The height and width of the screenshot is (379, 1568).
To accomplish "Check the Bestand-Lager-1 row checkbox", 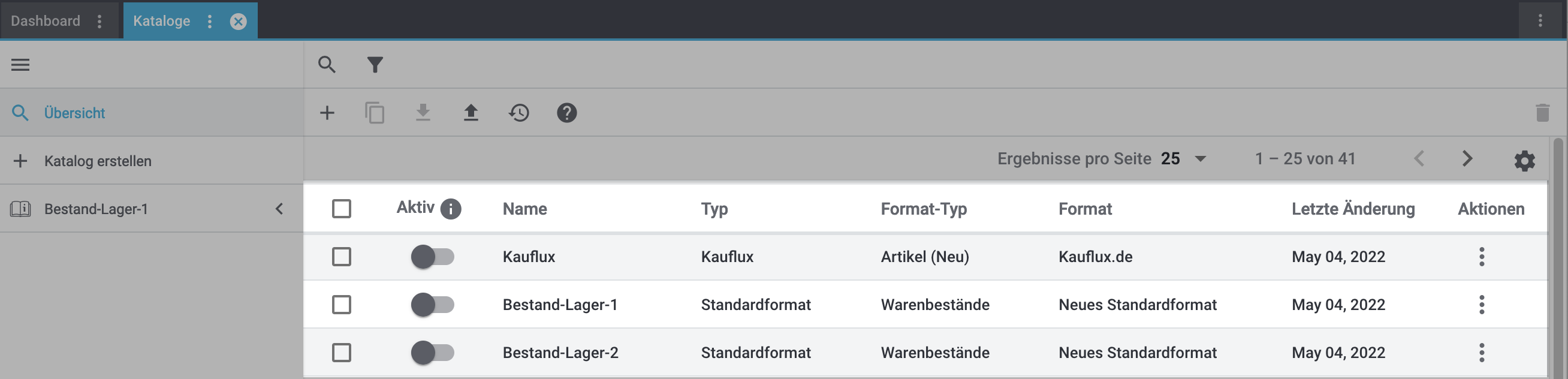I will click(342, 305).
